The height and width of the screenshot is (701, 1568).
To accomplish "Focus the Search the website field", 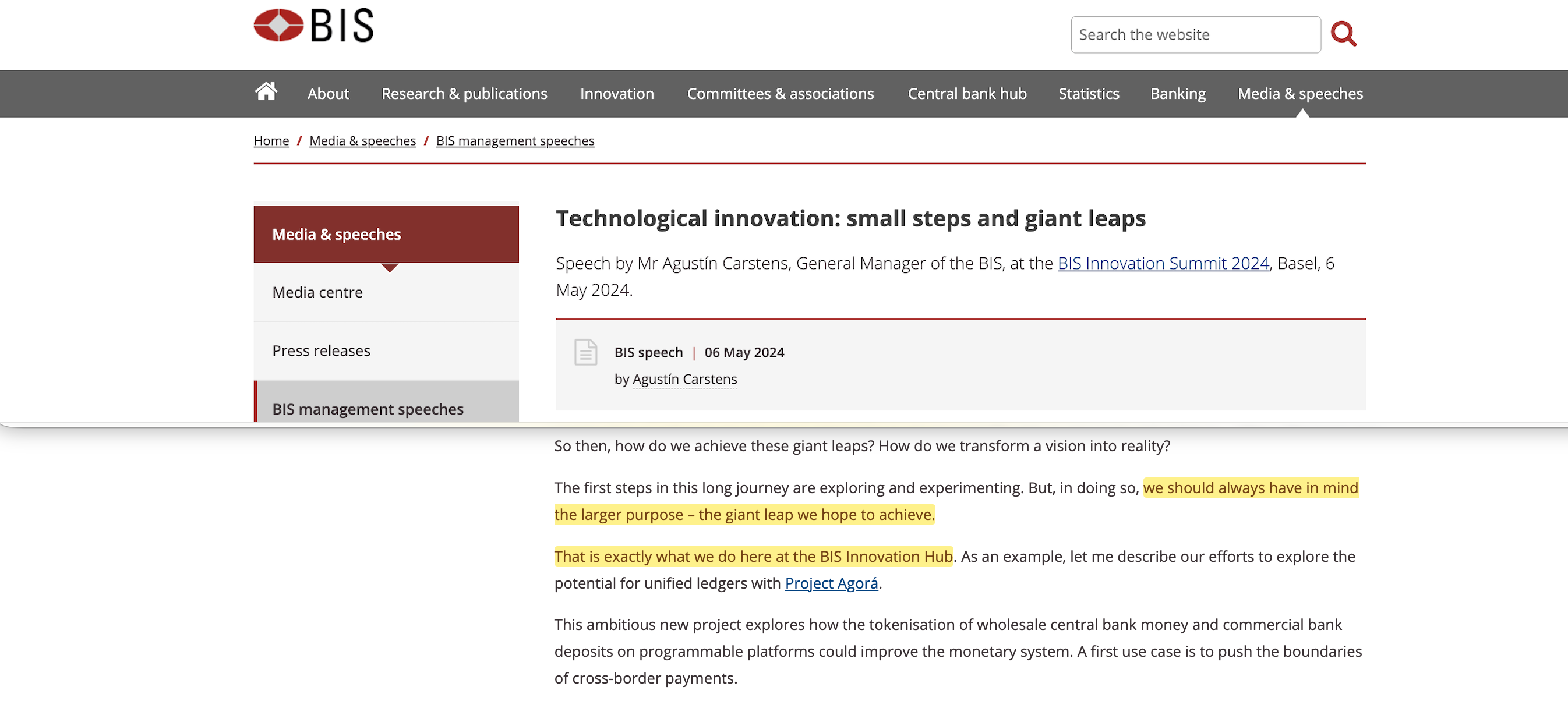I will pos(1195,35).
